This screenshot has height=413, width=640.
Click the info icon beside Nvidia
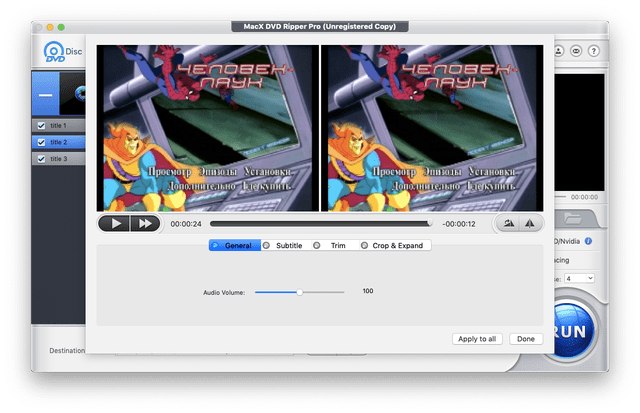click(588, 241)
